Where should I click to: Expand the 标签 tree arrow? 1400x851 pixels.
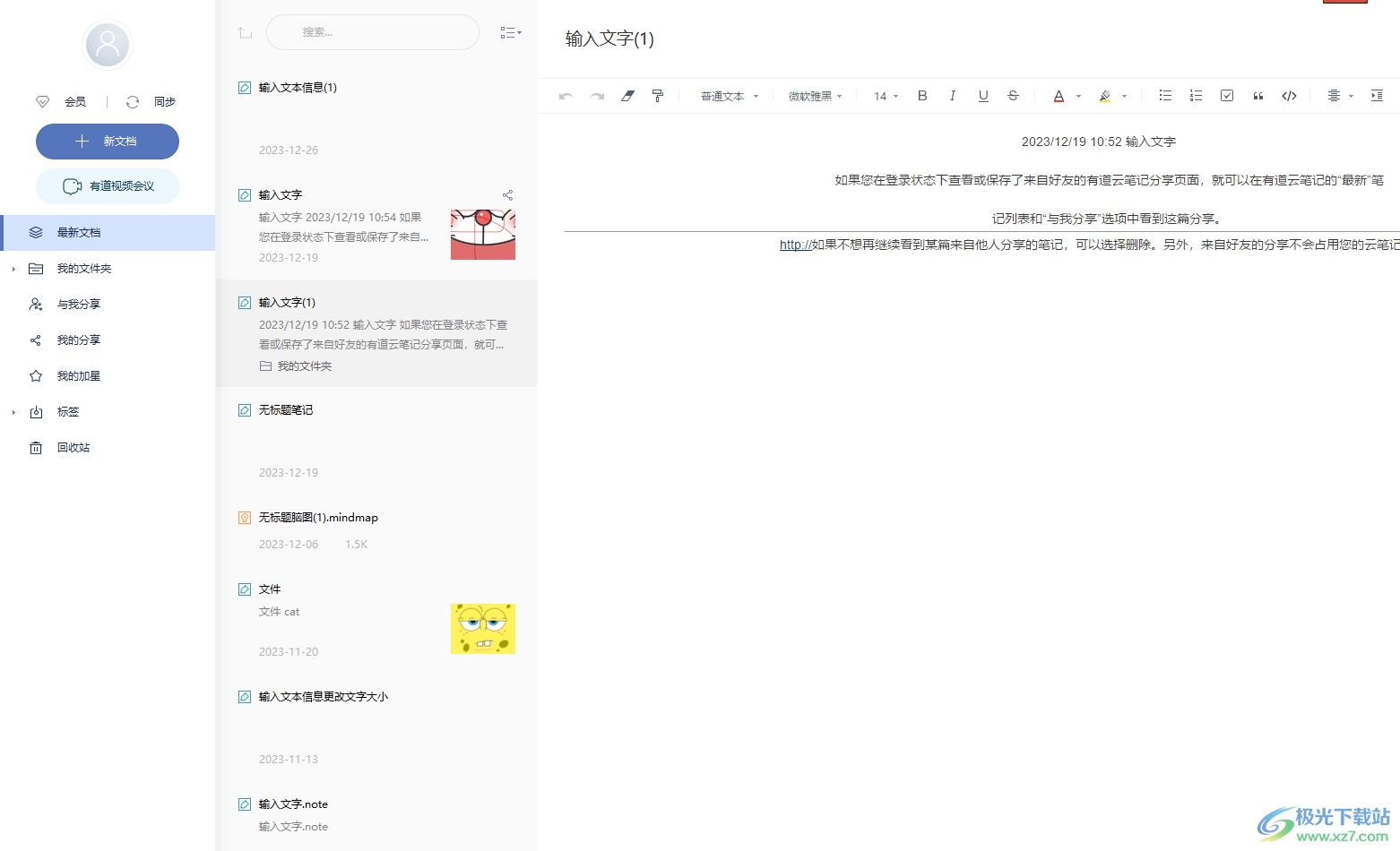point(13,412)
